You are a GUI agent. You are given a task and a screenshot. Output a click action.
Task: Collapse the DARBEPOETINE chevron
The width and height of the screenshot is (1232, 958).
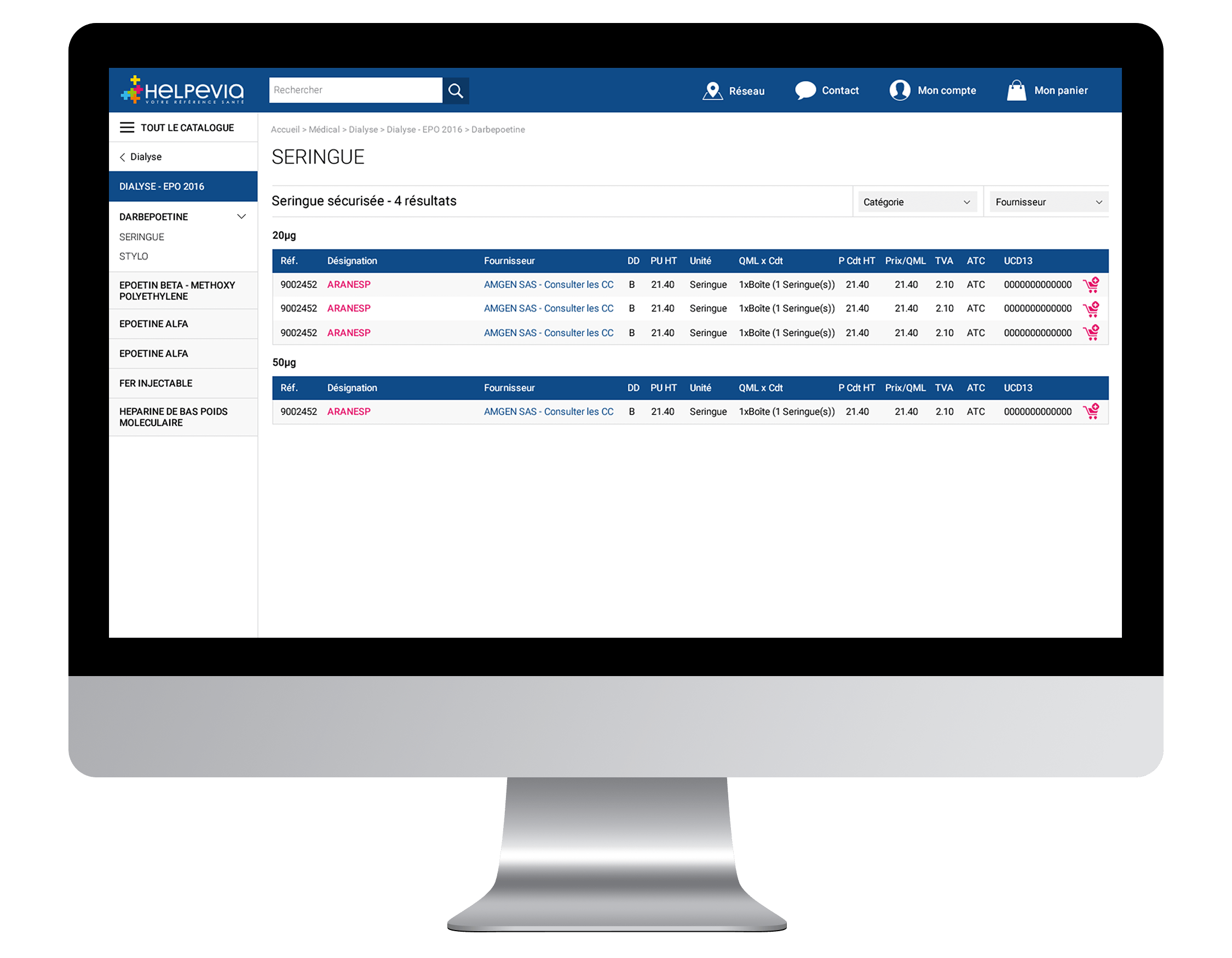[241, 217]
